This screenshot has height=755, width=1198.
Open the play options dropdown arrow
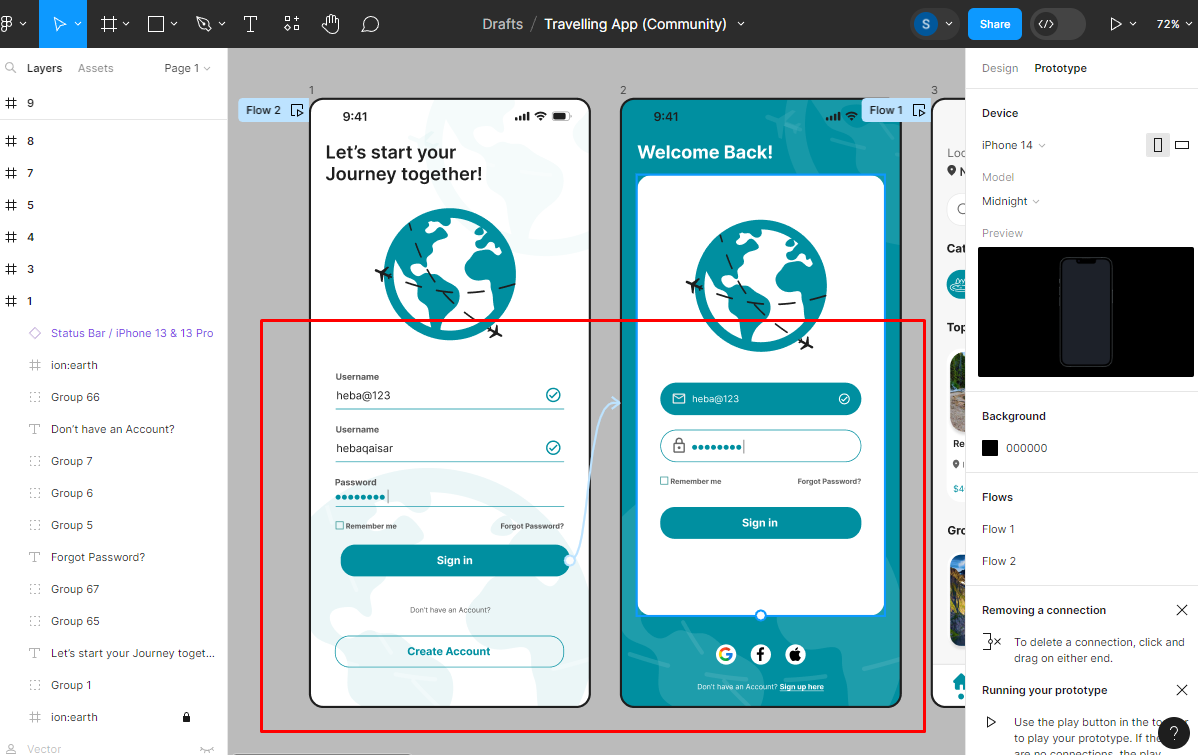pos(1133,24)
